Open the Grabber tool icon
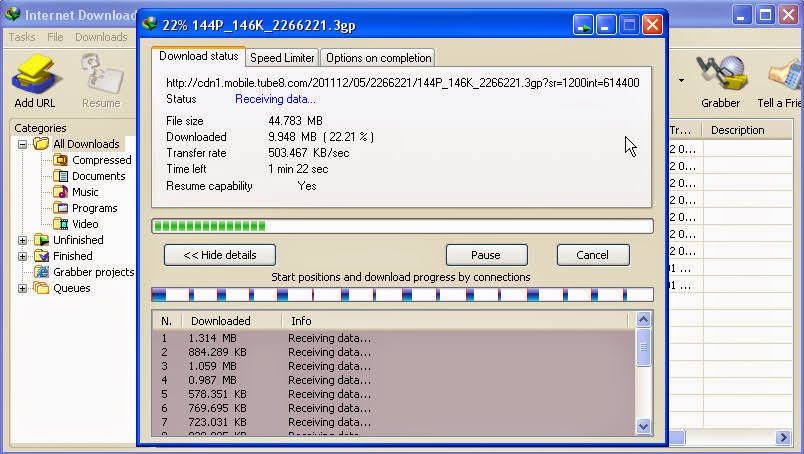This screenshot has height=454, width=804. (x=721, y=74)
